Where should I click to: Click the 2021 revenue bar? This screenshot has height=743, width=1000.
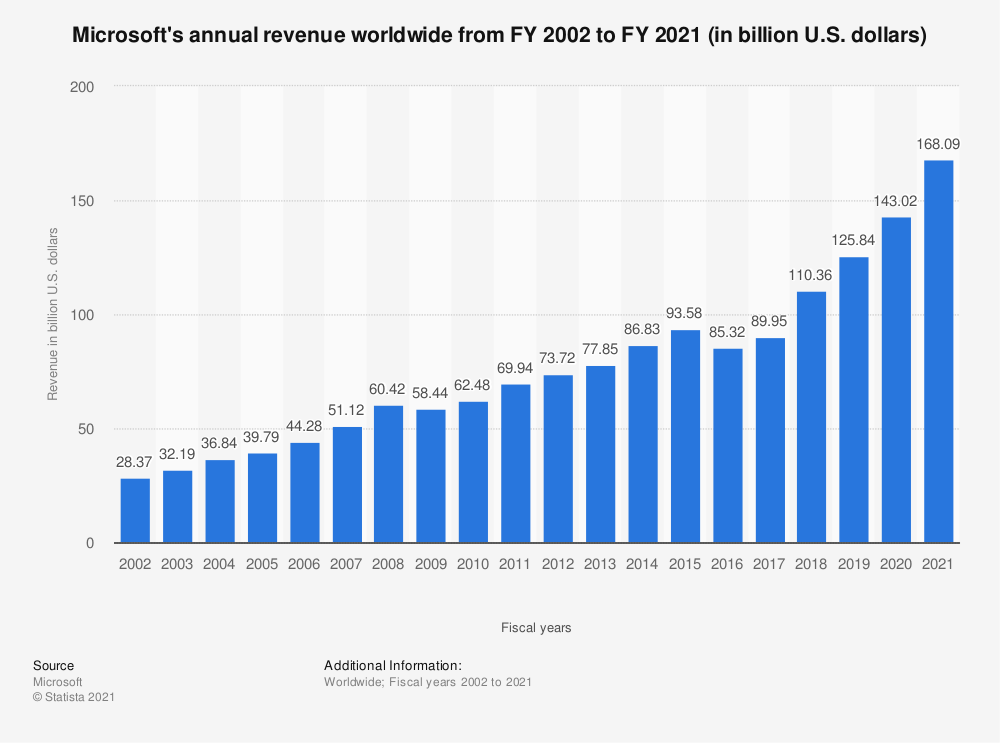click(938, 351)
